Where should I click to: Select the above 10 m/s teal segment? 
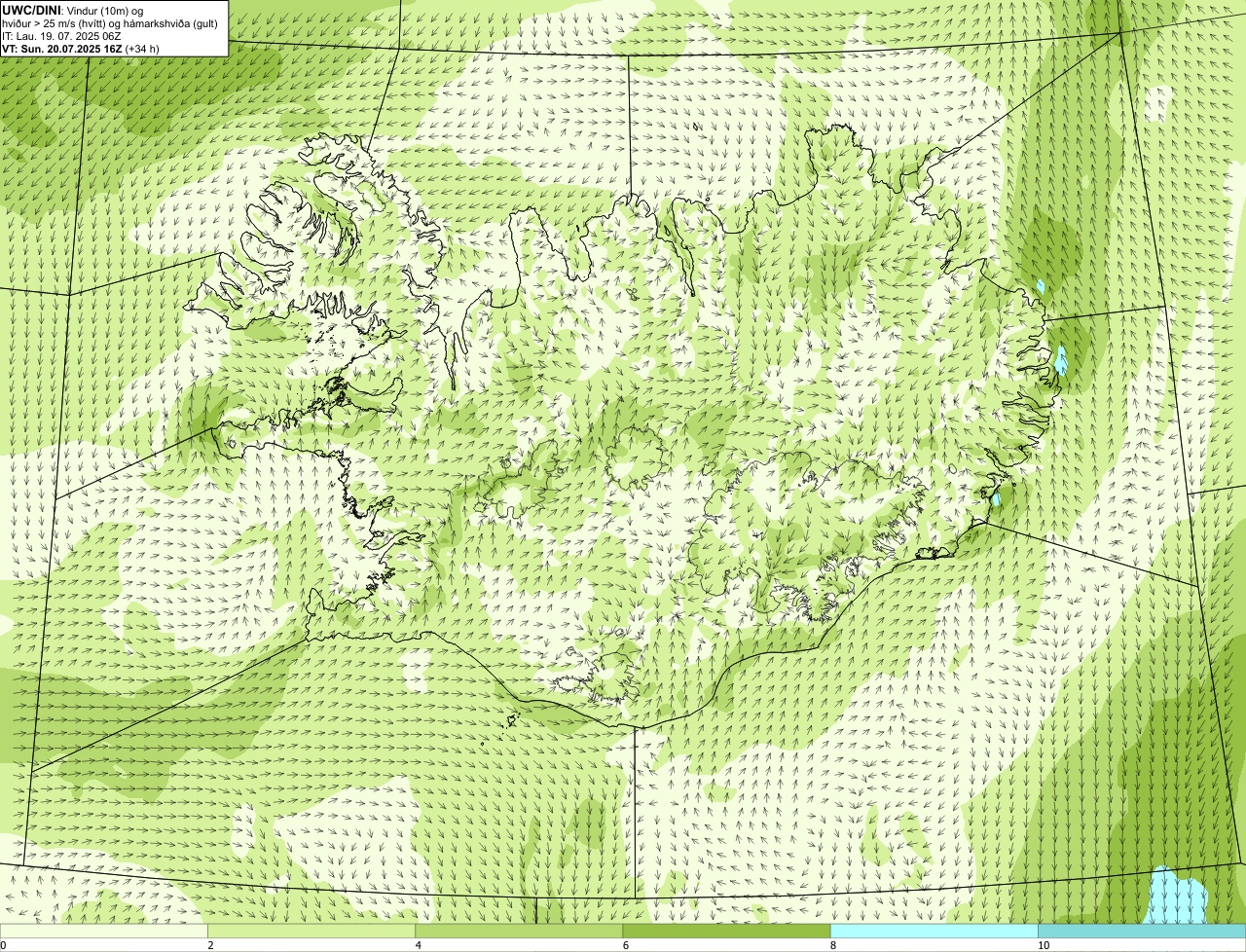click(1142, 931)
